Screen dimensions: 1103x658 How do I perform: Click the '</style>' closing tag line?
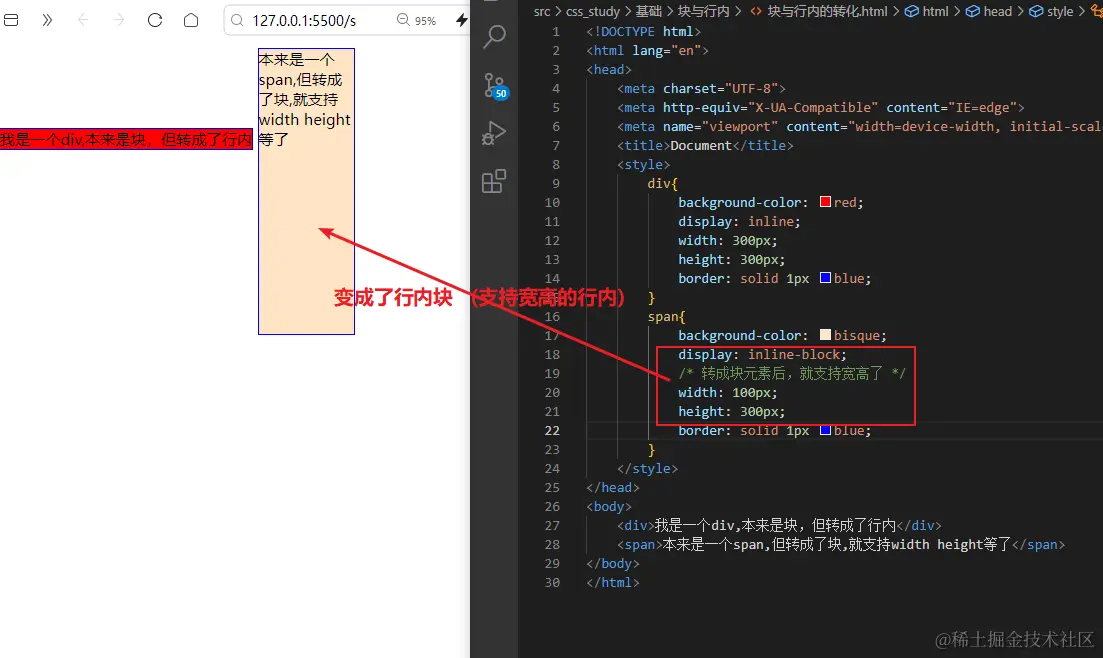coord(647,468)
